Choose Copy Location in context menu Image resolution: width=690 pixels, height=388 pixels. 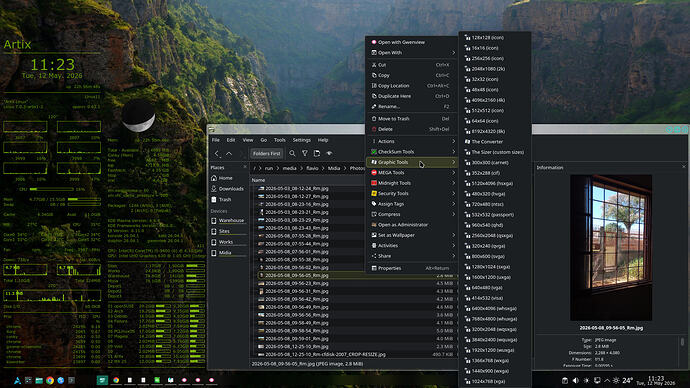coord(412,86)
